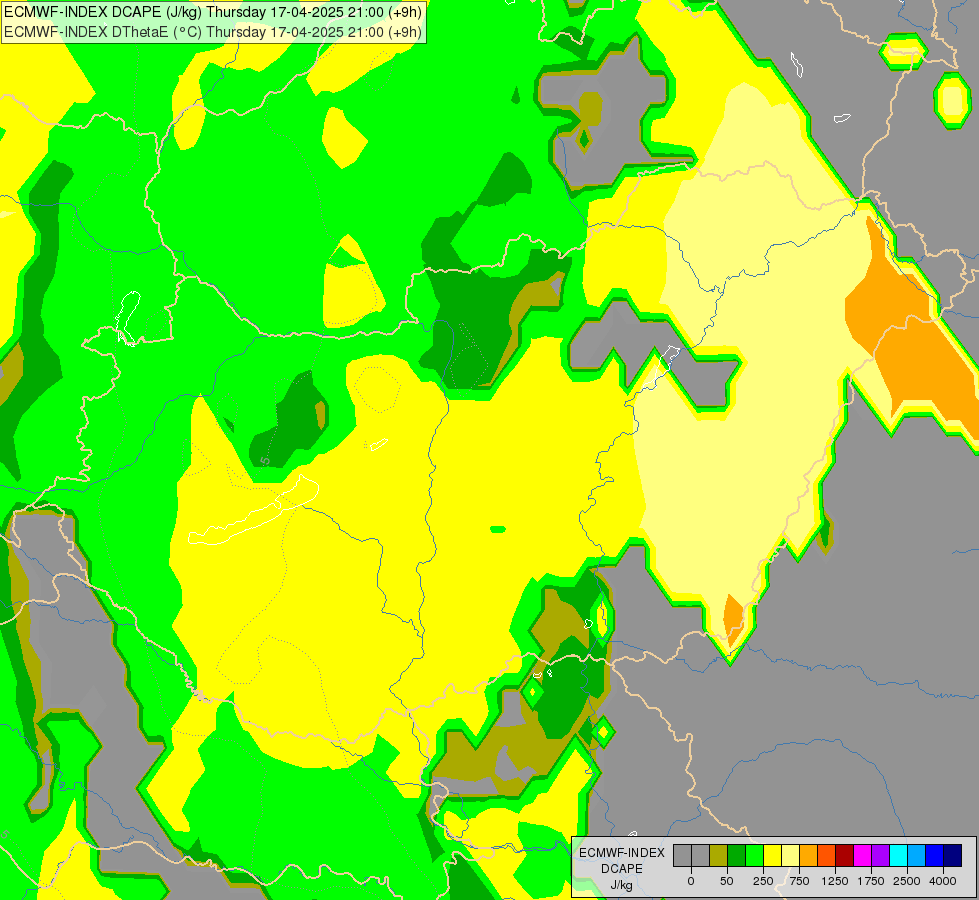
Task: Click the 'J/kg' unit label in legend
Action: [x=621, y=886]
